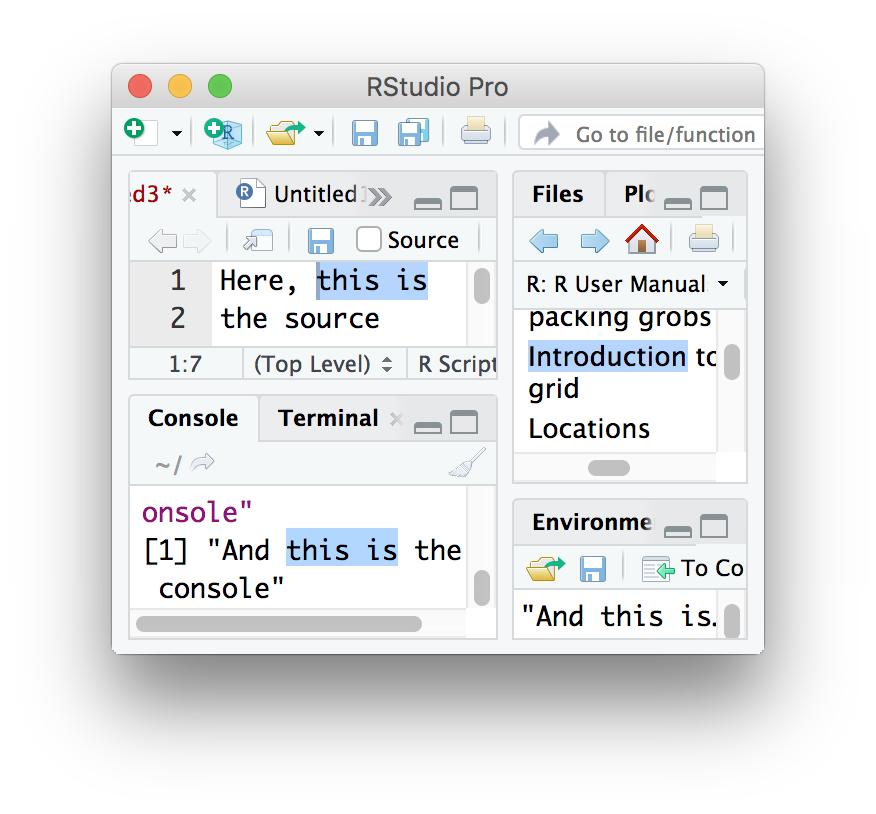The width and height of the screenshot is (876, 814).
Task: Toggle the Source on Save checkbox
Action: [x=369, y=239]
